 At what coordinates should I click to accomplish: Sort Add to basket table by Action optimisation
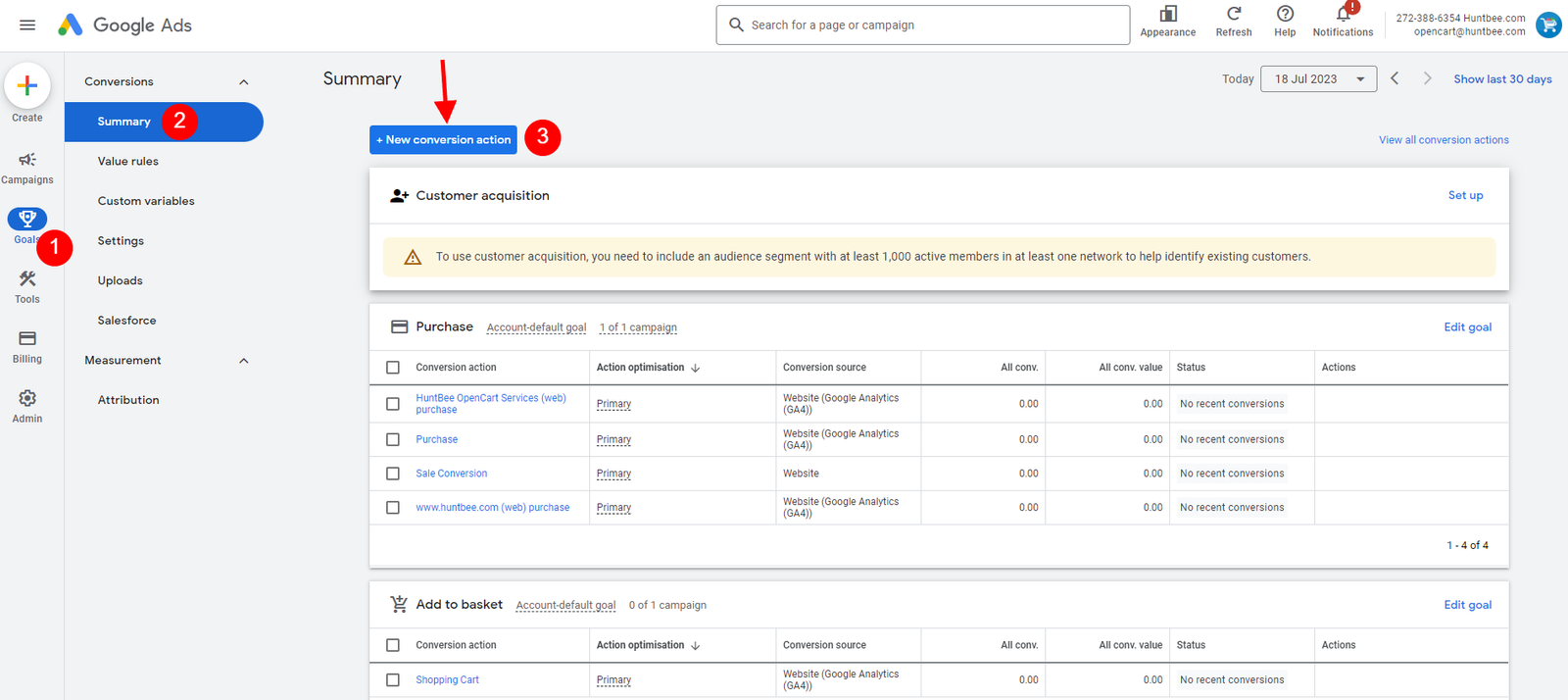pyautogui.click(x=648, y=645)
